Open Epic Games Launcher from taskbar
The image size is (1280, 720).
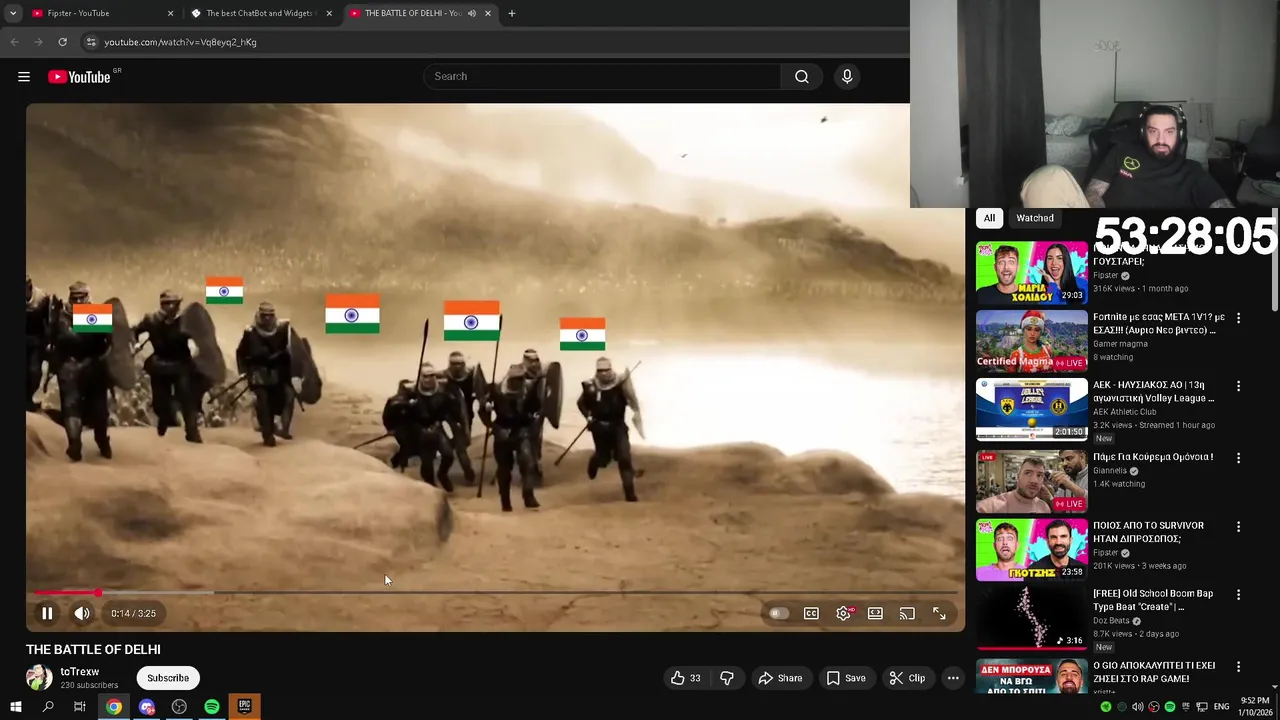tap(244, 707)
